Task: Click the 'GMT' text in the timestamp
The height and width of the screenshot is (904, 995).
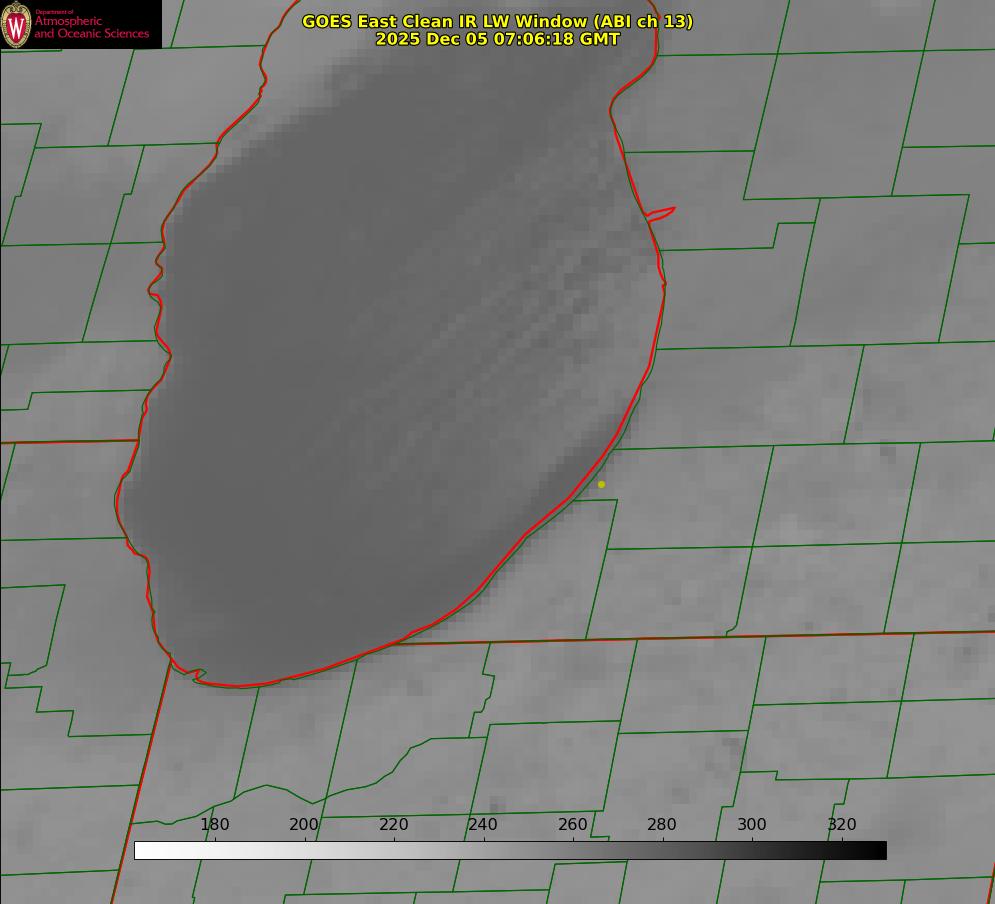Action: 599,39
